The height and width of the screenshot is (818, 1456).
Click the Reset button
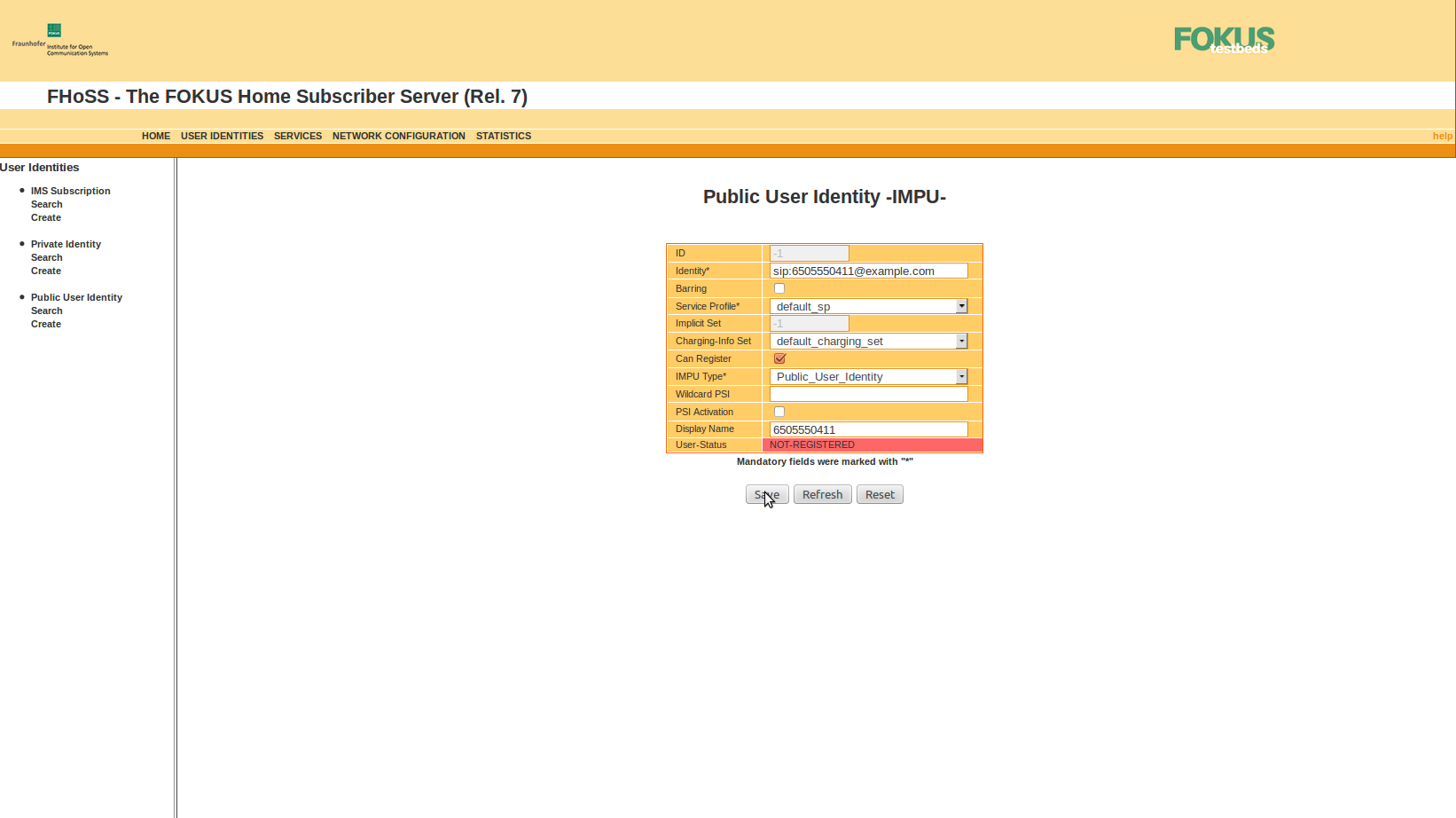880,494
